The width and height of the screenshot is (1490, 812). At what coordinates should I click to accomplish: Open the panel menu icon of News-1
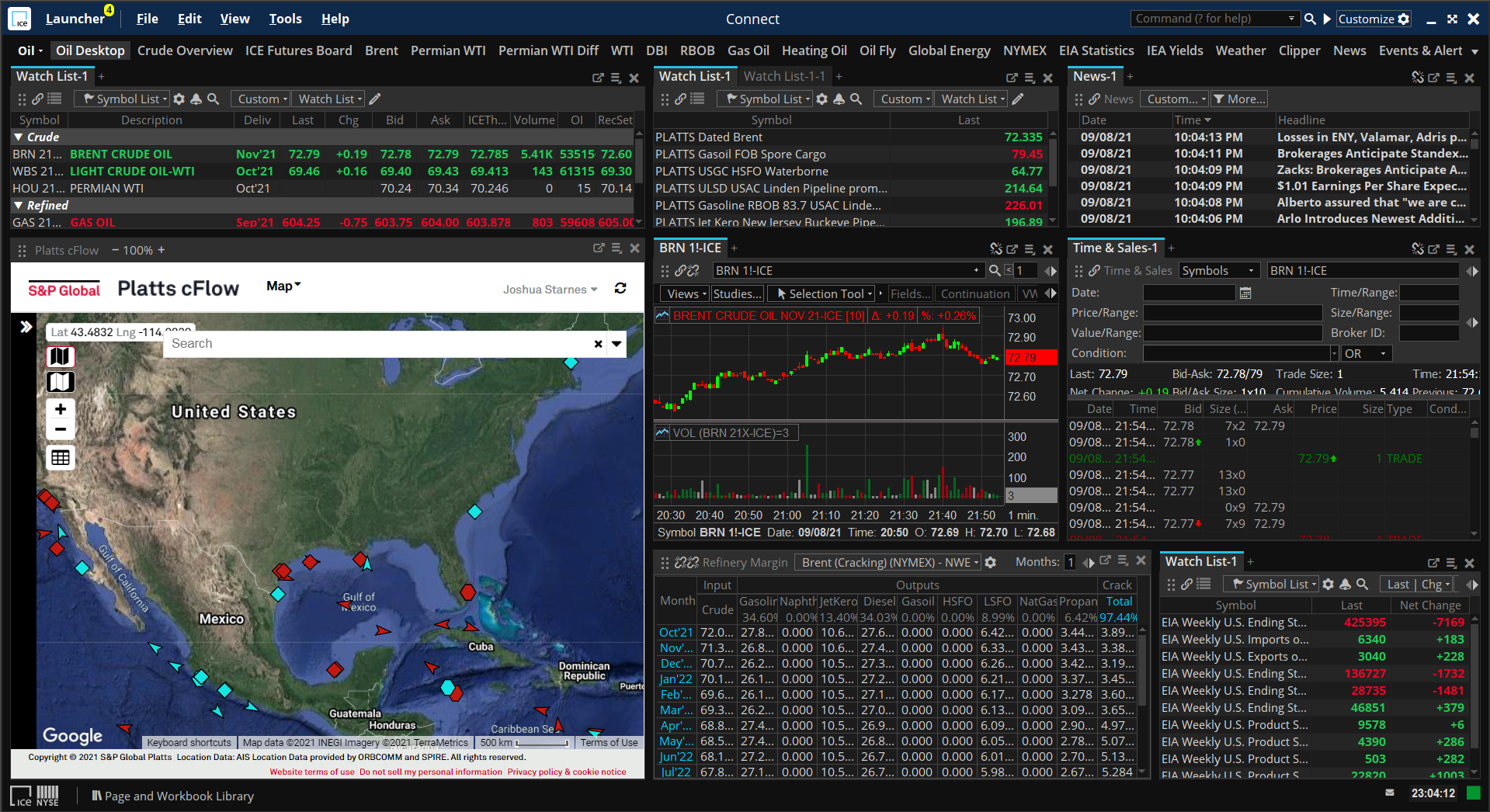[x=1451, y=78]
